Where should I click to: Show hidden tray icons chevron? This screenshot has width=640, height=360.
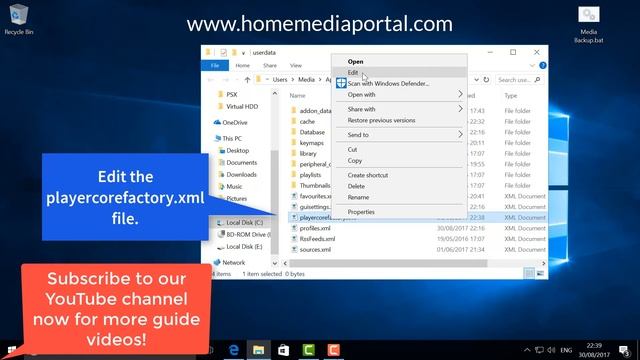[x=527, y=350]
